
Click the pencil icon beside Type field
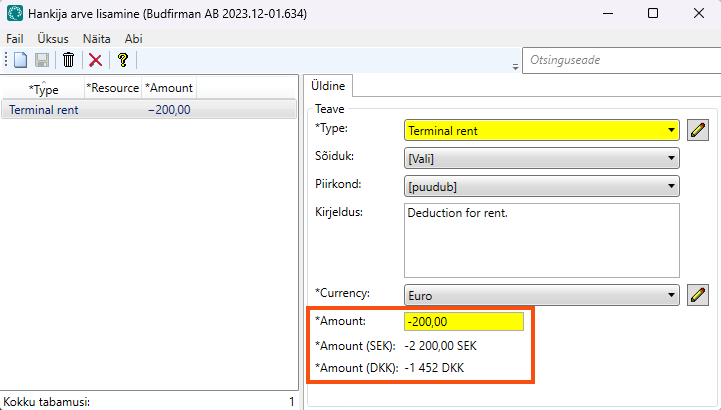[698, 130]
